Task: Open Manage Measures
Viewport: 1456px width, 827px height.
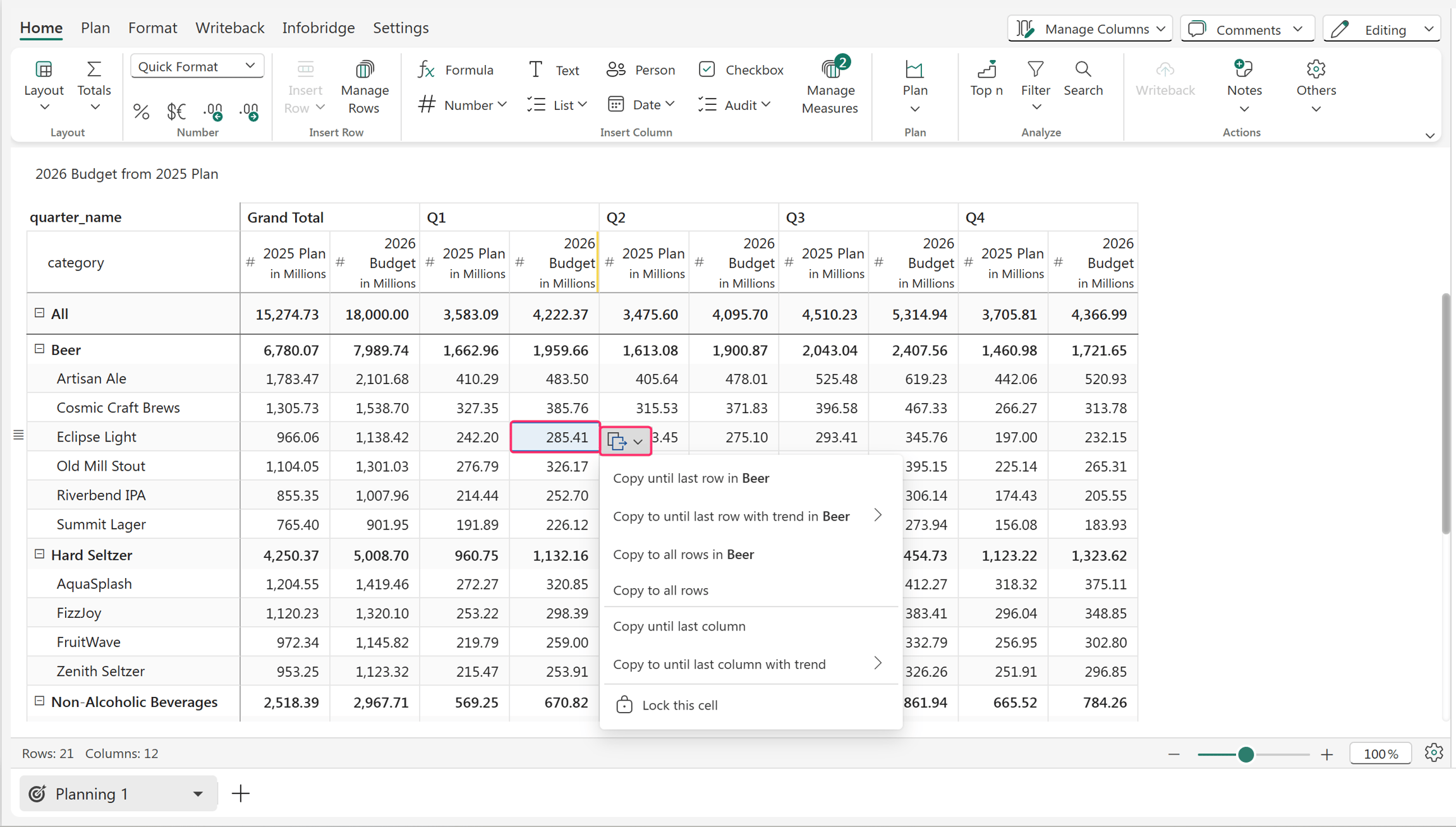Action: [830, 87]
